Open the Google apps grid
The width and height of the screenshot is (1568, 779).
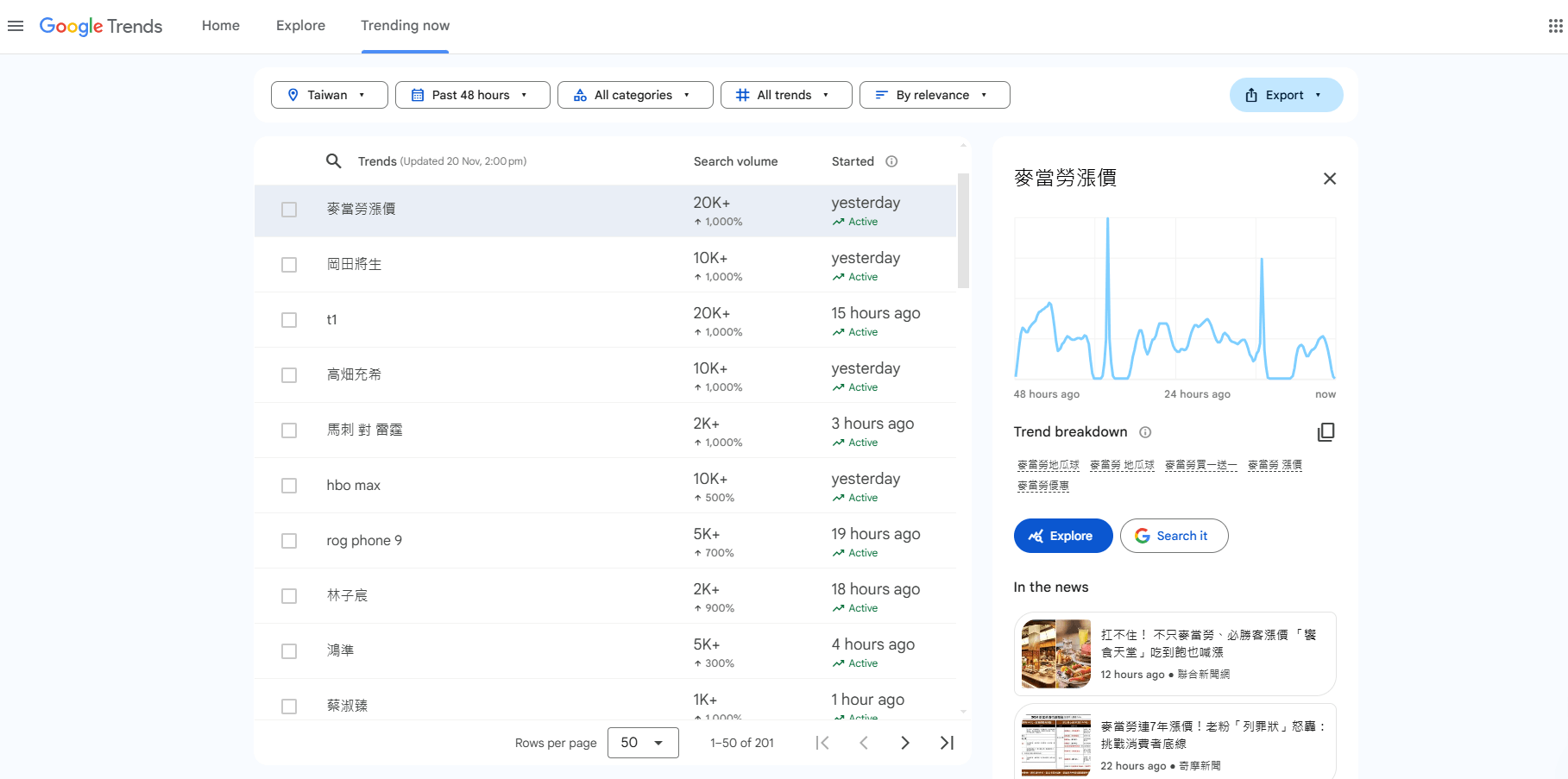coord(1555,26)
